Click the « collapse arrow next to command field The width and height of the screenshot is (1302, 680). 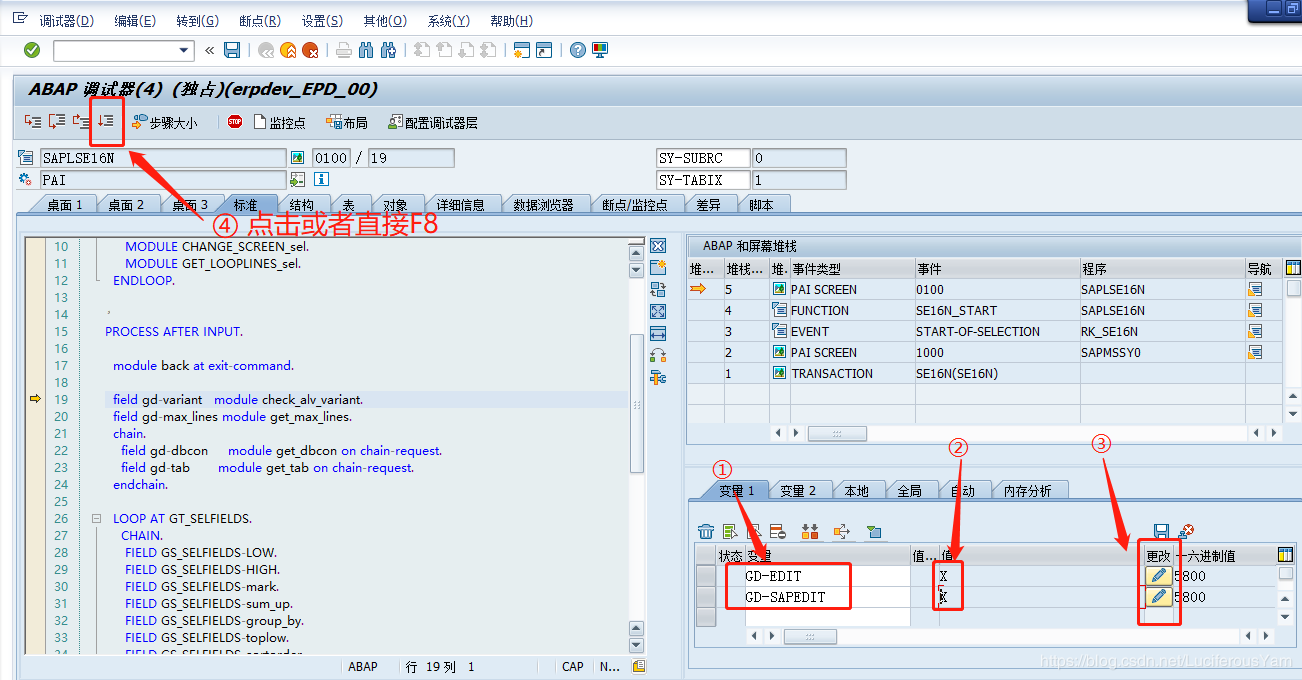[209, 50]
